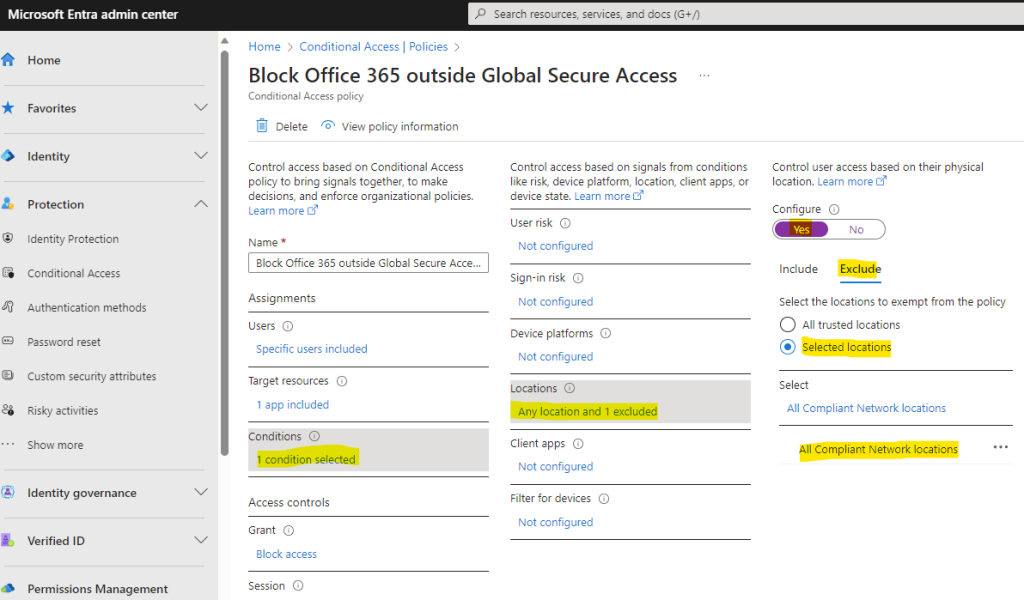The width and height of the screenshot is (1024, 600).
Task: Click inside the policy Name field
Action: (368, 262)
